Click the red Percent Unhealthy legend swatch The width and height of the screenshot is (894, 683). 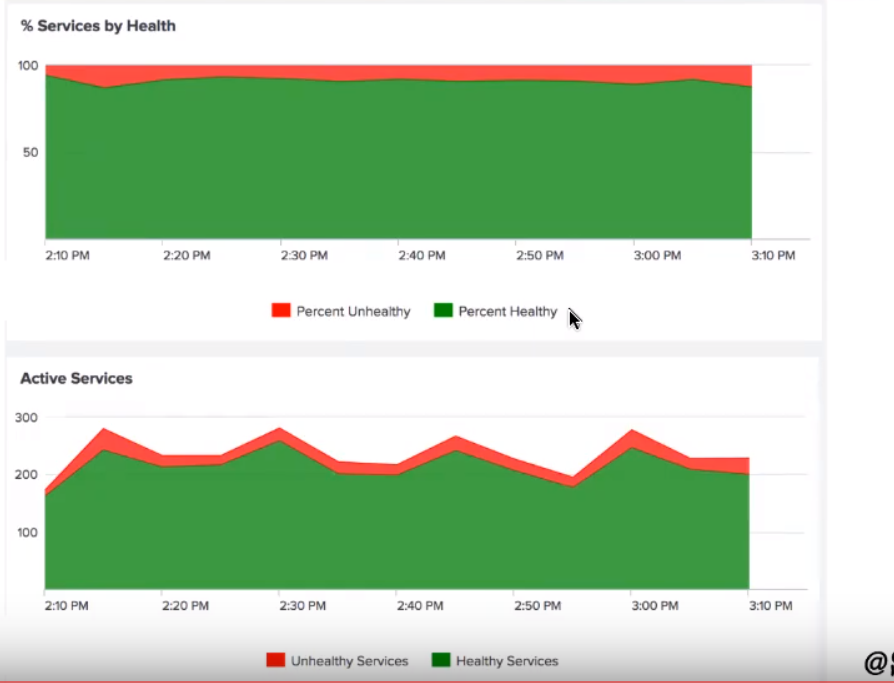(x=281, y=311)
